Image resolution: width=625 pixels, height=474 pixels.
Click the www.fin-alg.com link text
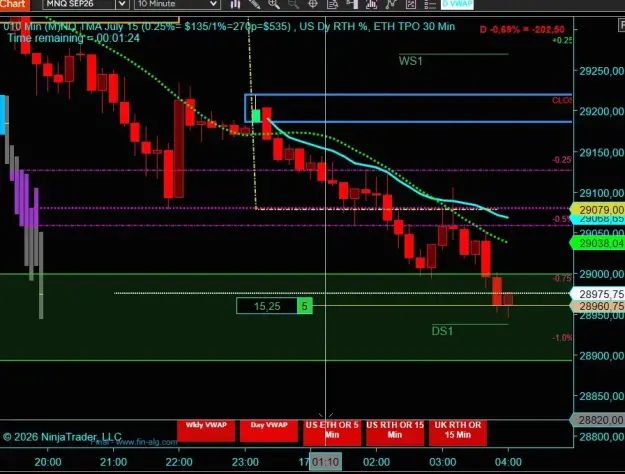coord(147,442)
